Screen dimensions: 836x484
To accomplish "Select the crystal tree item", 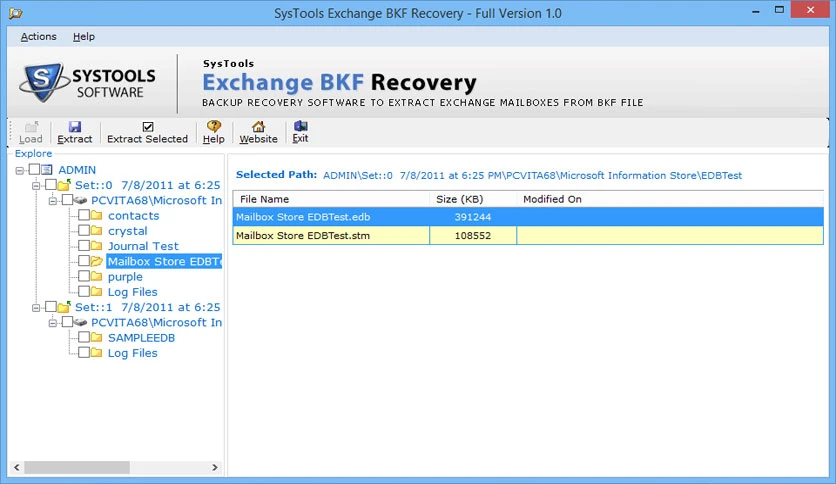I will [x=127, y=231].
